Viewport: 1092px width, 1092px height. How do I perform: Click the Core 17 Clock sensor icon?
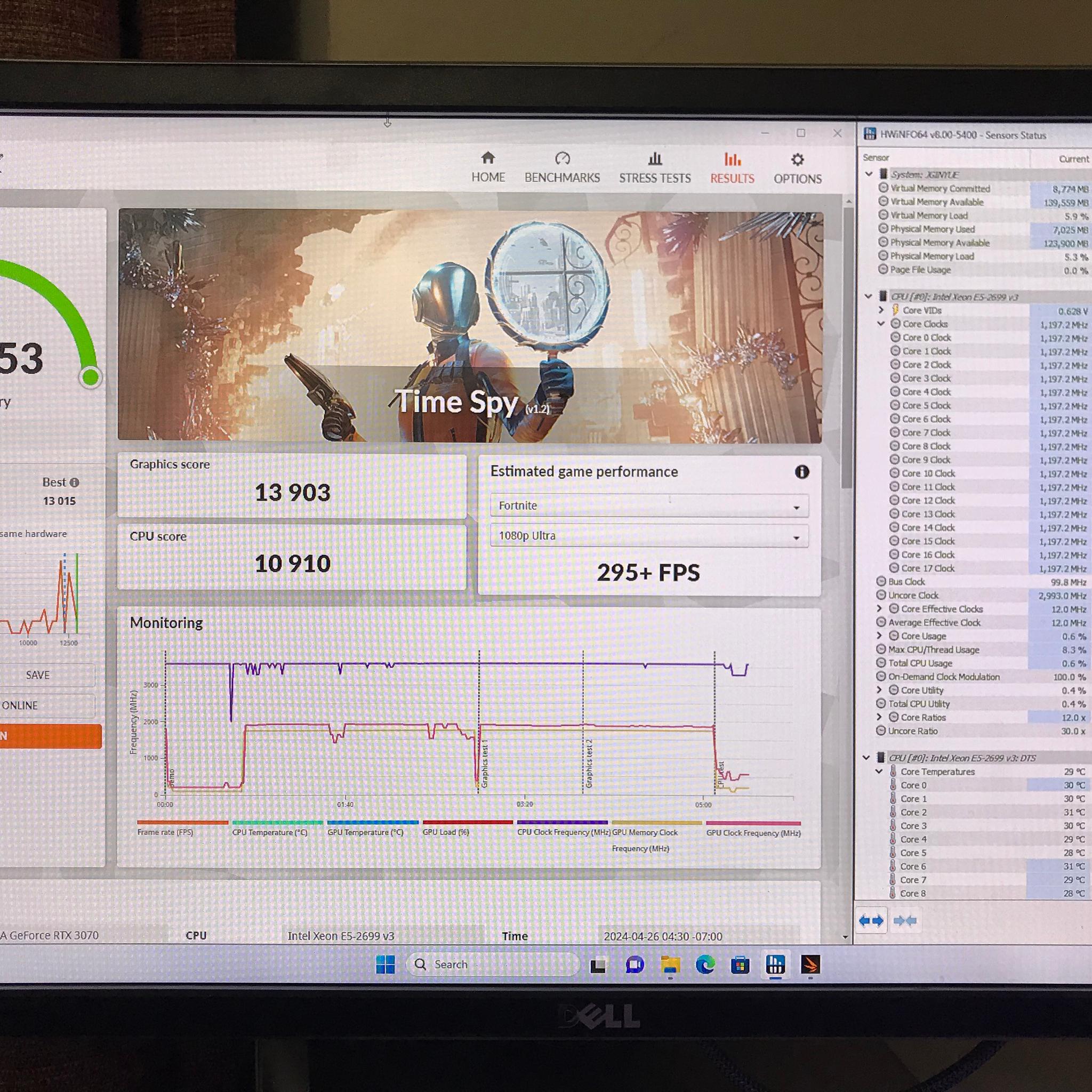(x=894, y=568)
